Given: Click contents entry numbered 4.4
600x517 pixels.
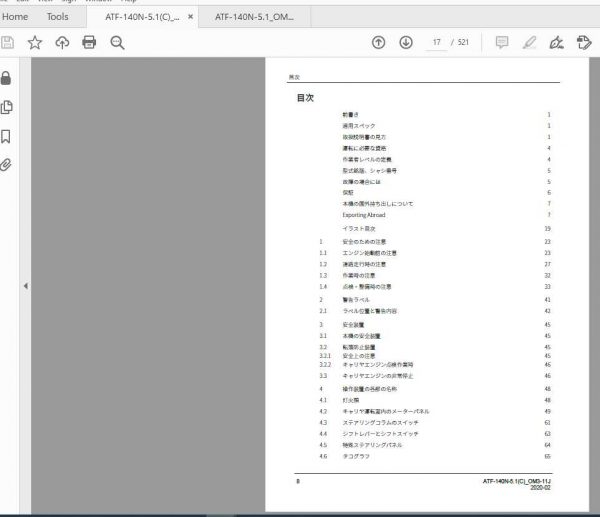Looking at the screenshot, I should click(x=435, y=434).
